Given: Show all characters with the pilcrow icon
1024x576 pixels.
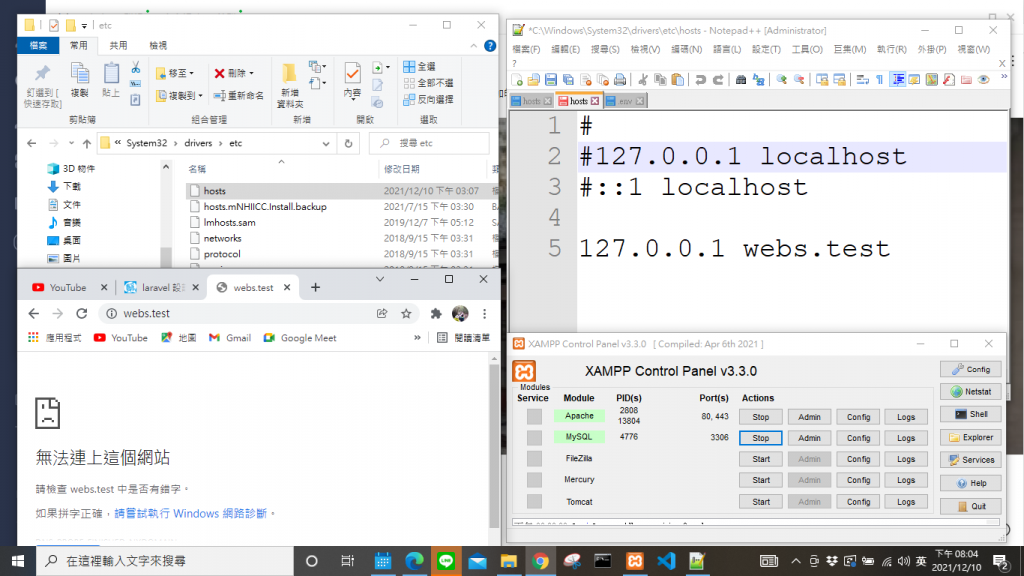Looking at the screenshot, I should tap(880, 80).
